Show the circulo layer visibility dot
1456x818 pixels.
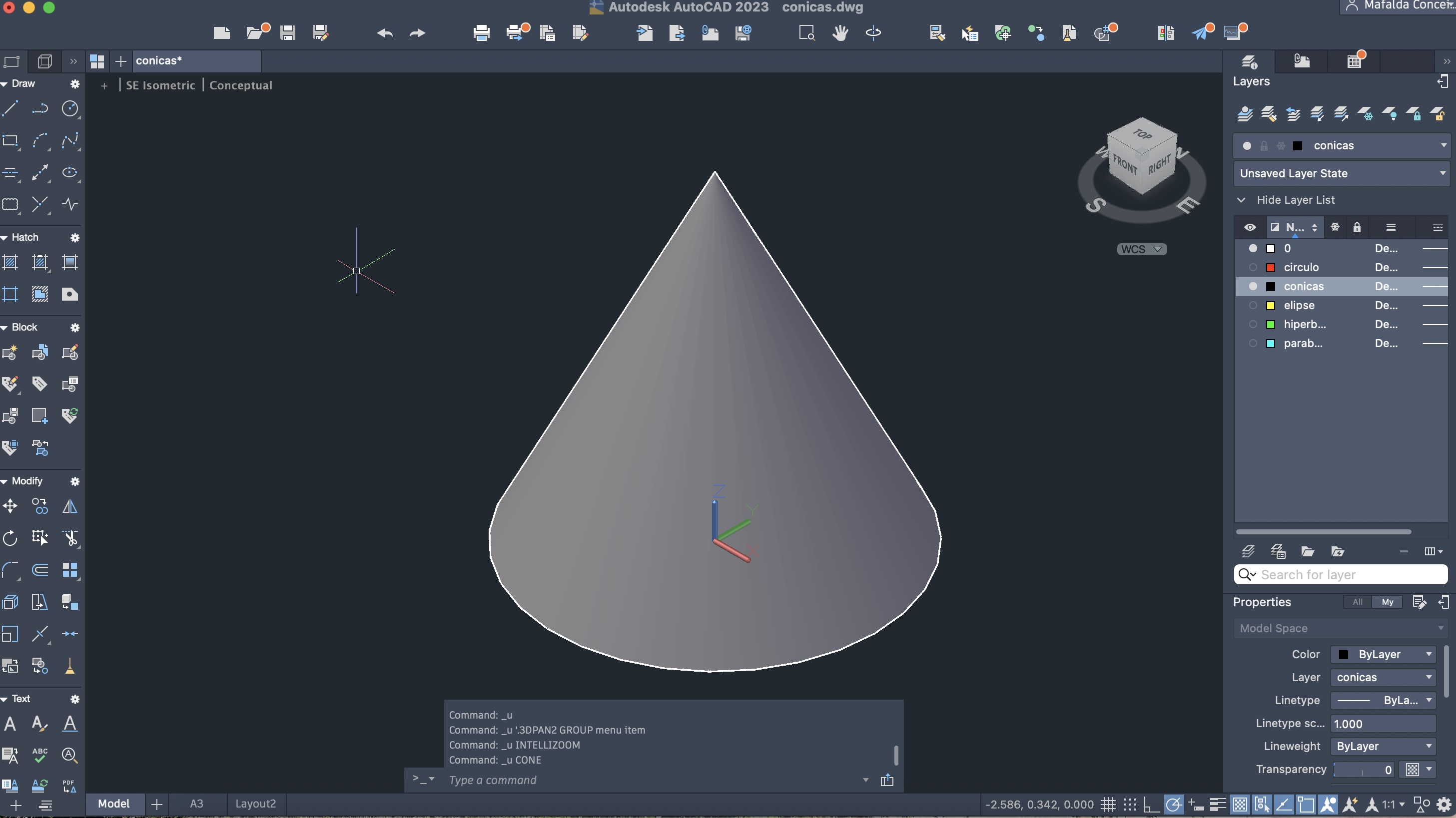1253,267
